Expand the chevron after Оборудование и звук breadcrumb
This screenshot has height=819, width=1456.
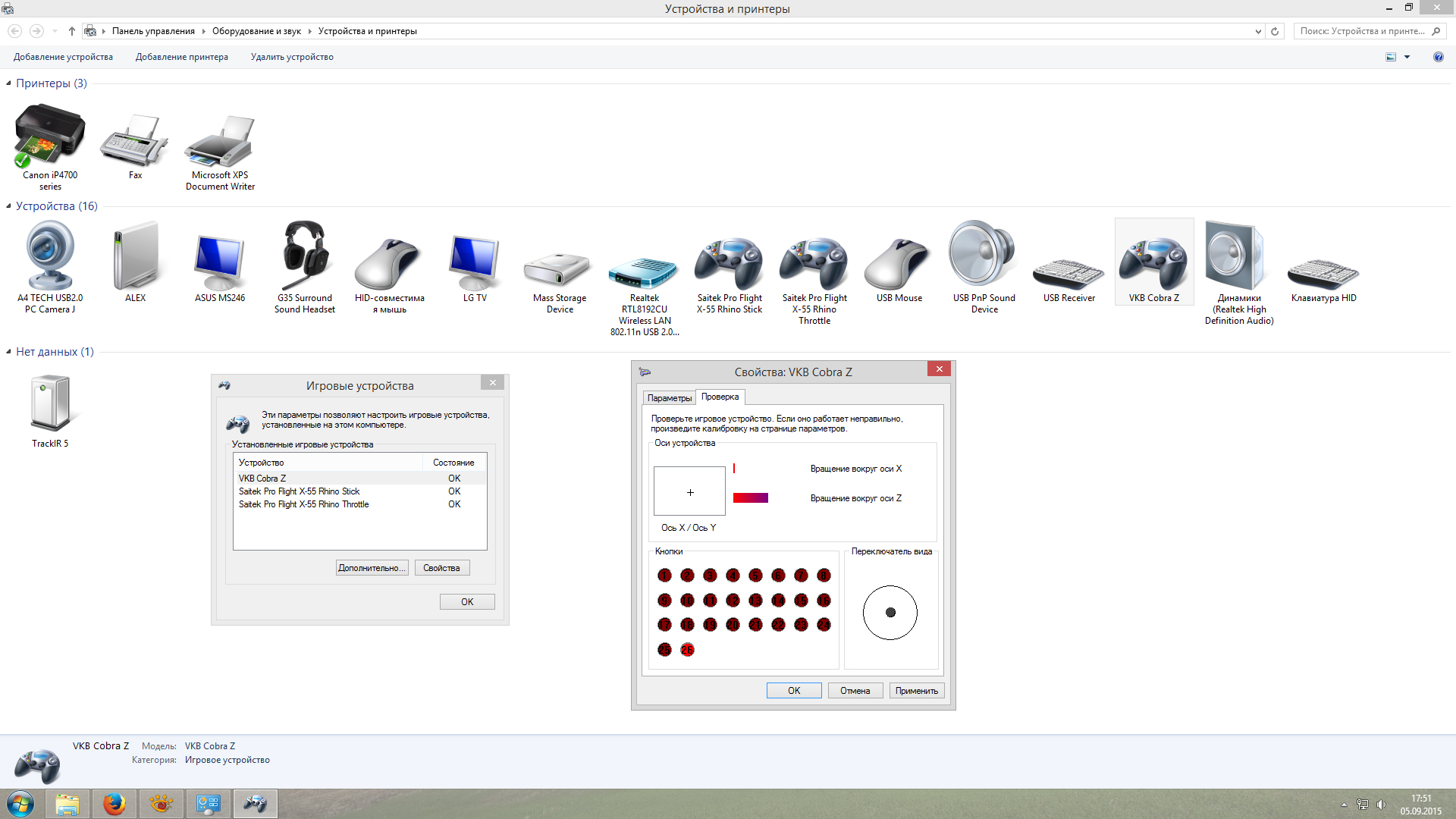click(x=309, y=31)
